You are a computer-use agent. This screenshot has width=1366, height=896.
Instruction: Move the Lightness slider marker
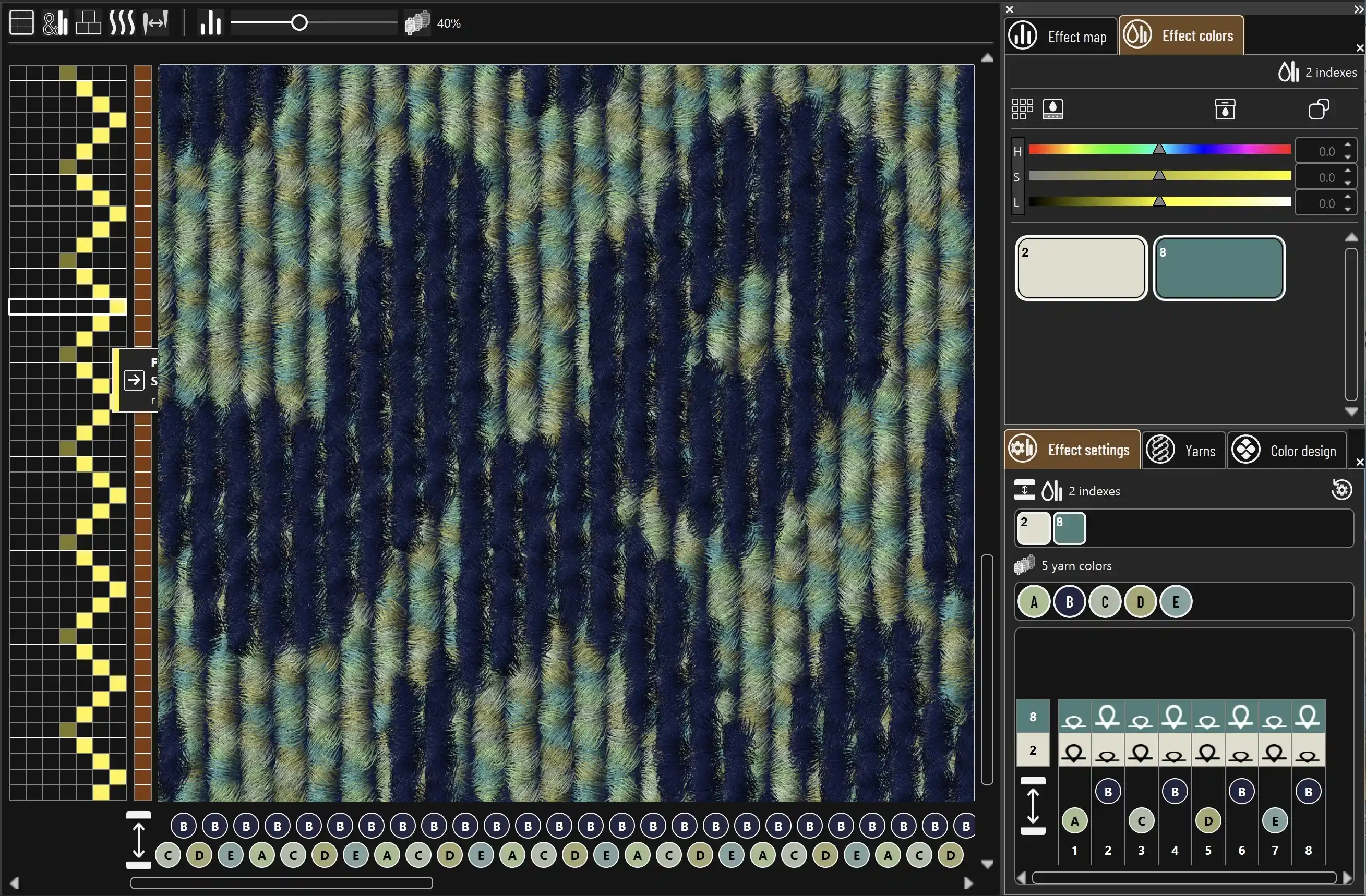coord(1159,201)
